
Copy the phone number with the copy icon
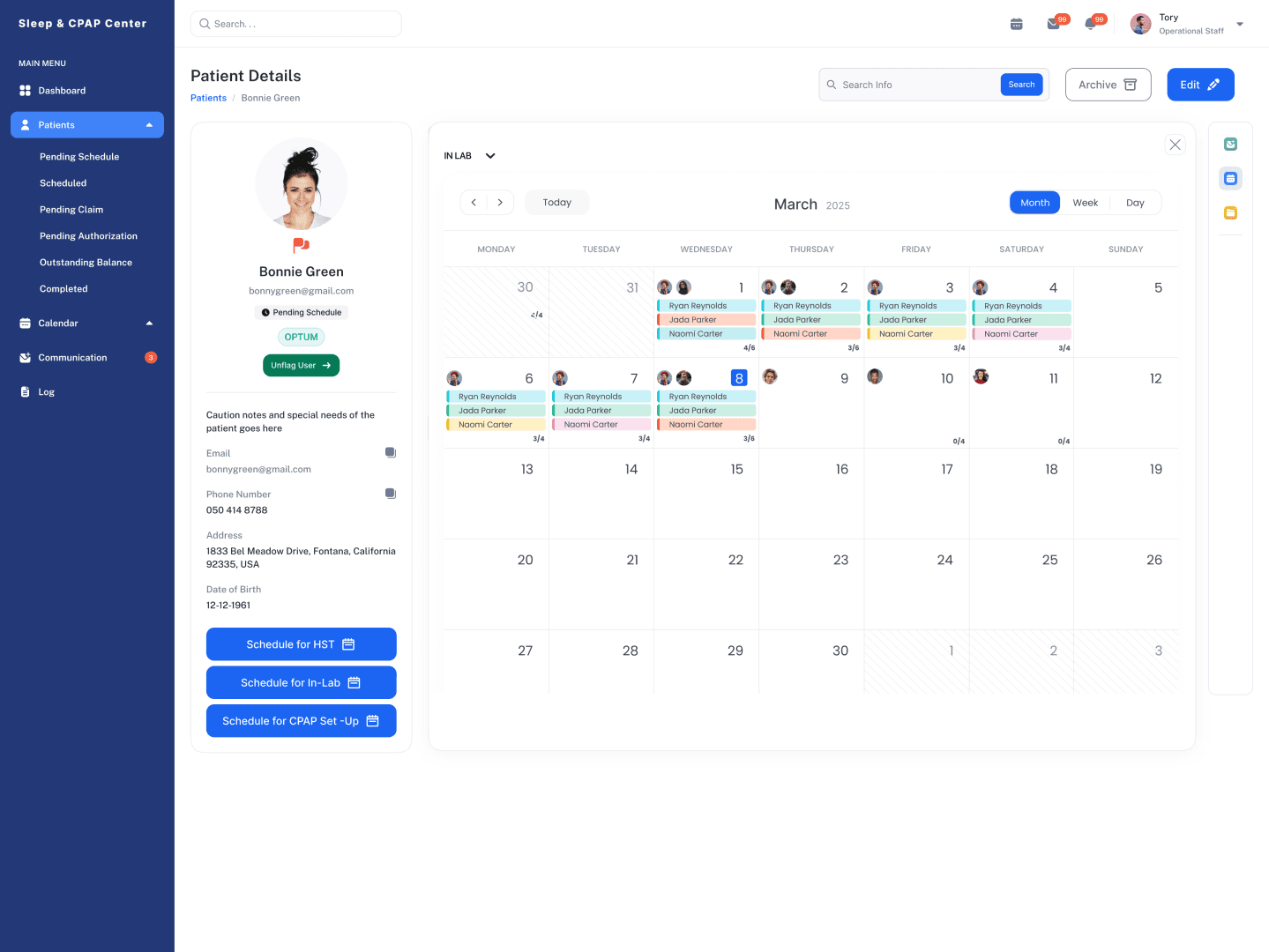pos(391,494)
